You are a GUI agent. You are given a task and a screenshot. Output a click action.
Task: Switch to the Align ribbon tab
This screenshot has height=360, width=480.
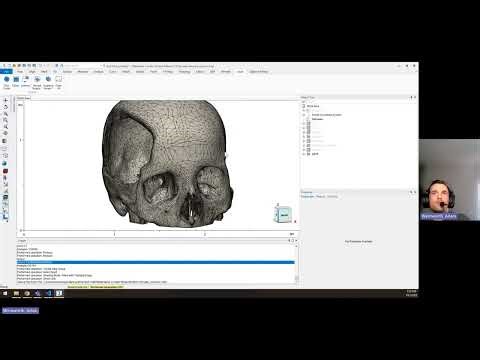32,72
